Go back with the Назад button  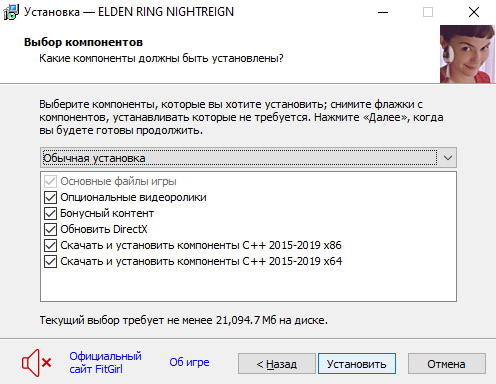tap(277, 364)
